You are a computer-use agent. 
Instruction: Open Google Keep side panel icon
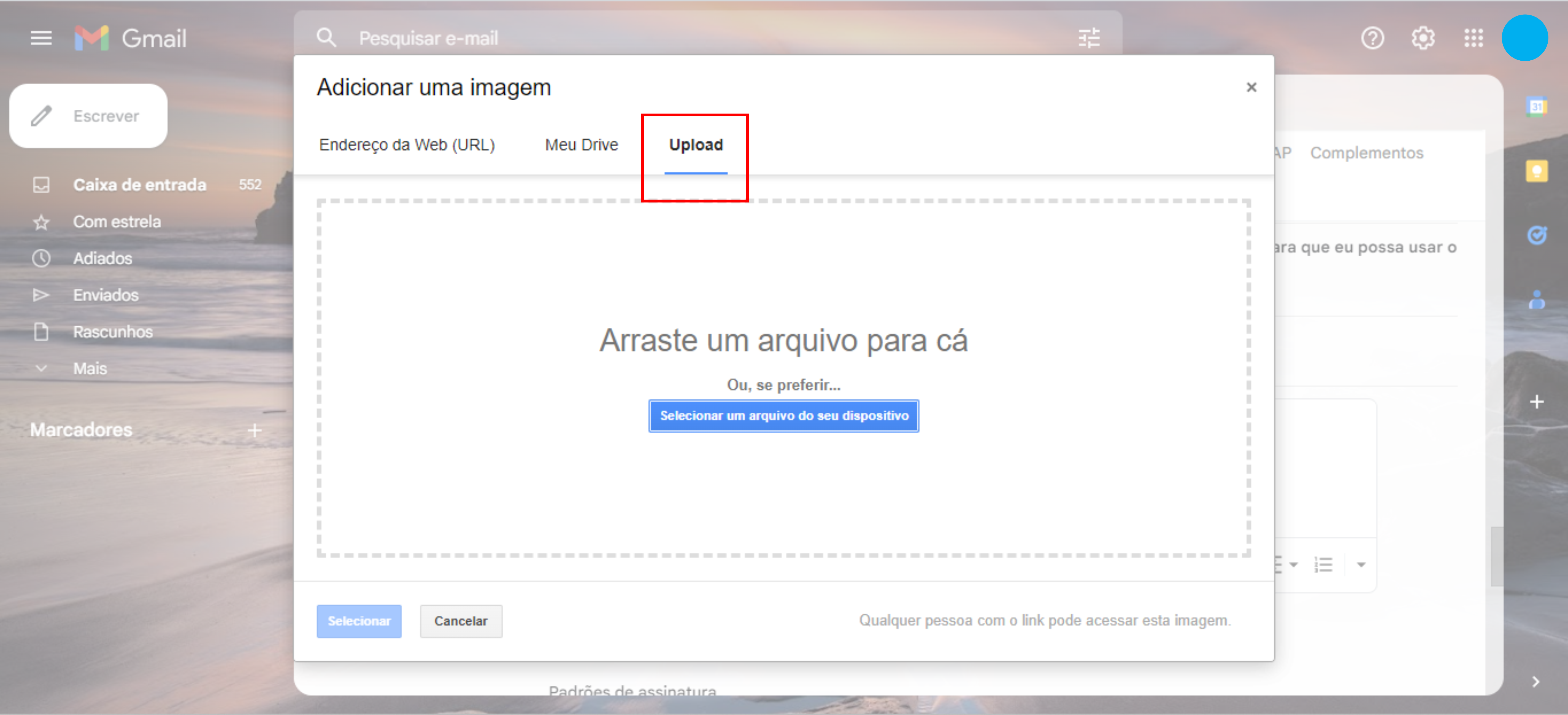click(1536, 171)
